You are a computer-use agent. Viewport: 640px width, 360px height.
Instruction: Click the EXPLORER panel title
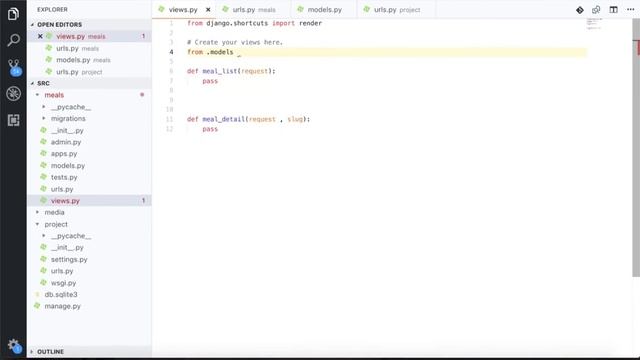pos(52,9)
